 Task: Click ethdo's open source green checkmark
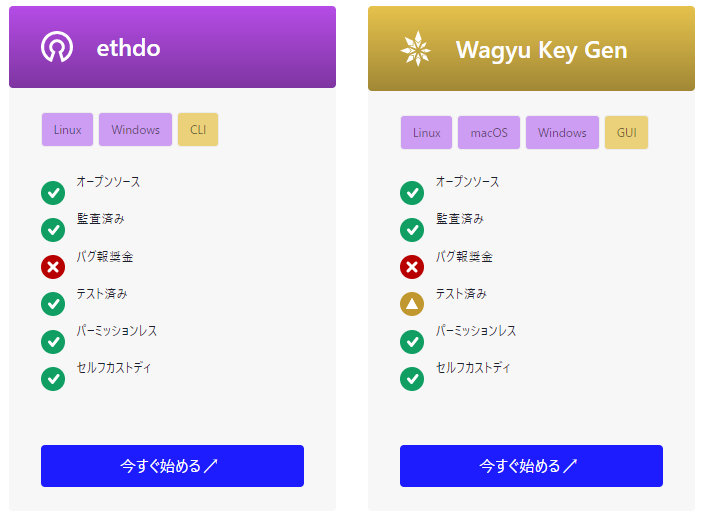click(53, 193)
